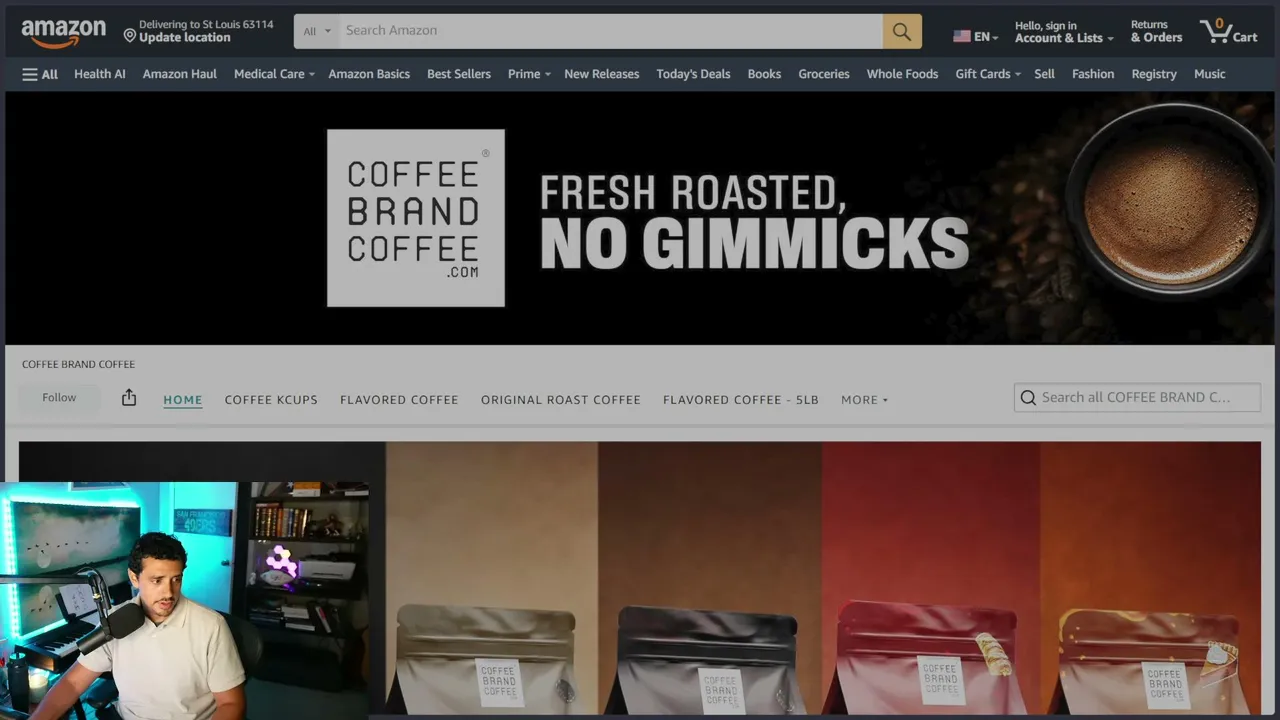
Task: Click the store search magnifier icon
Action: point(1028,398)
